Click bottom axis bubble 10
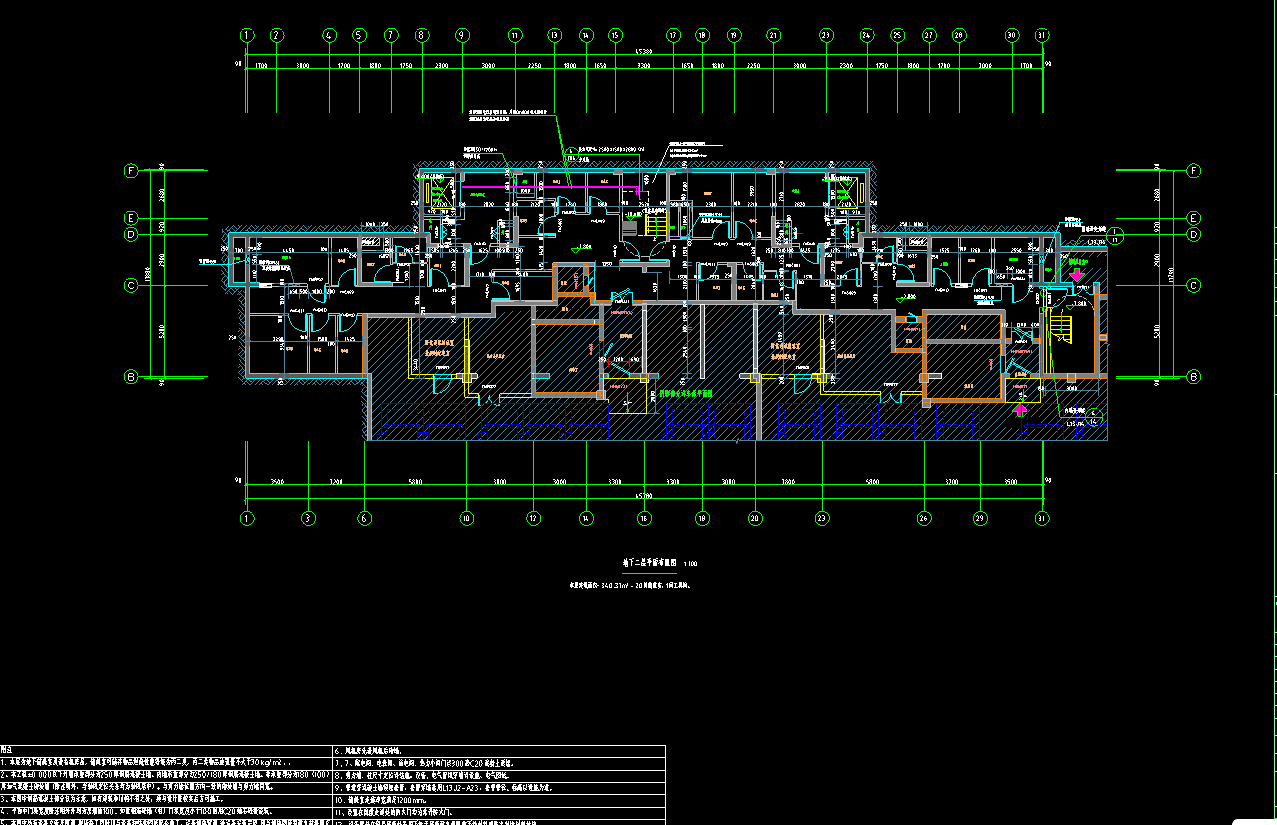Screen dimensions: 1277x825 tap(466, 518)
